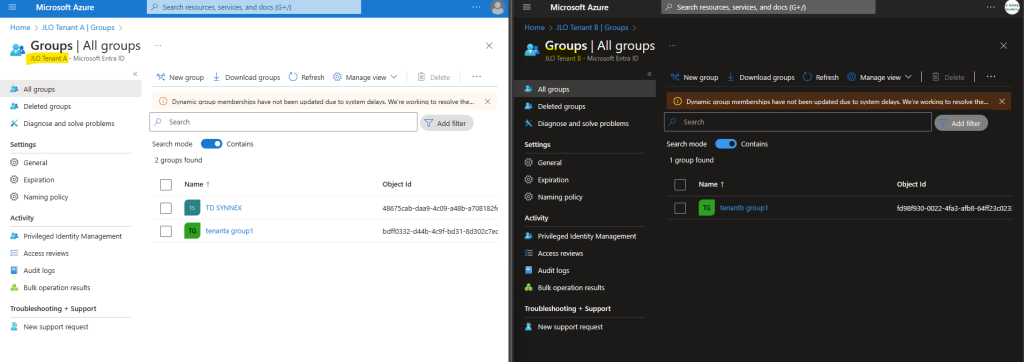Viewport: 1024px width, 362px height.
Task: Focus the global search bar in Tenant A
Action: (x=253, y=7)
